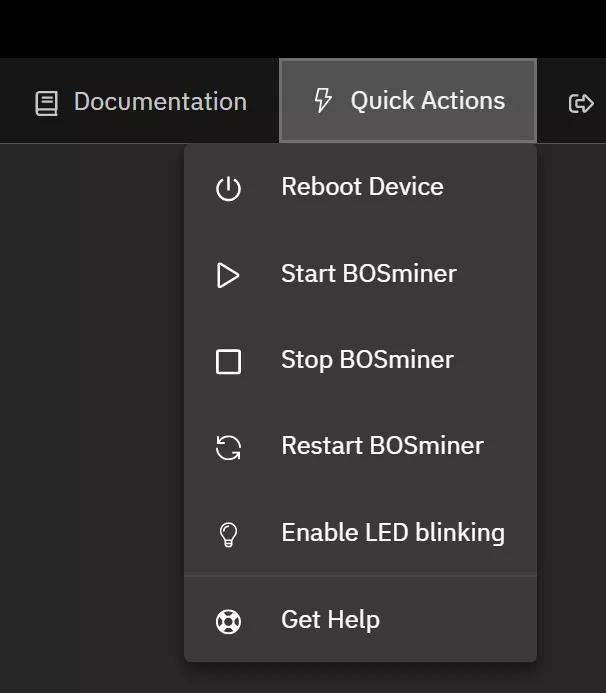This screenshot has width=606, height=693.
Task: Open the Get Help menu item
Action: coord(330,620)
